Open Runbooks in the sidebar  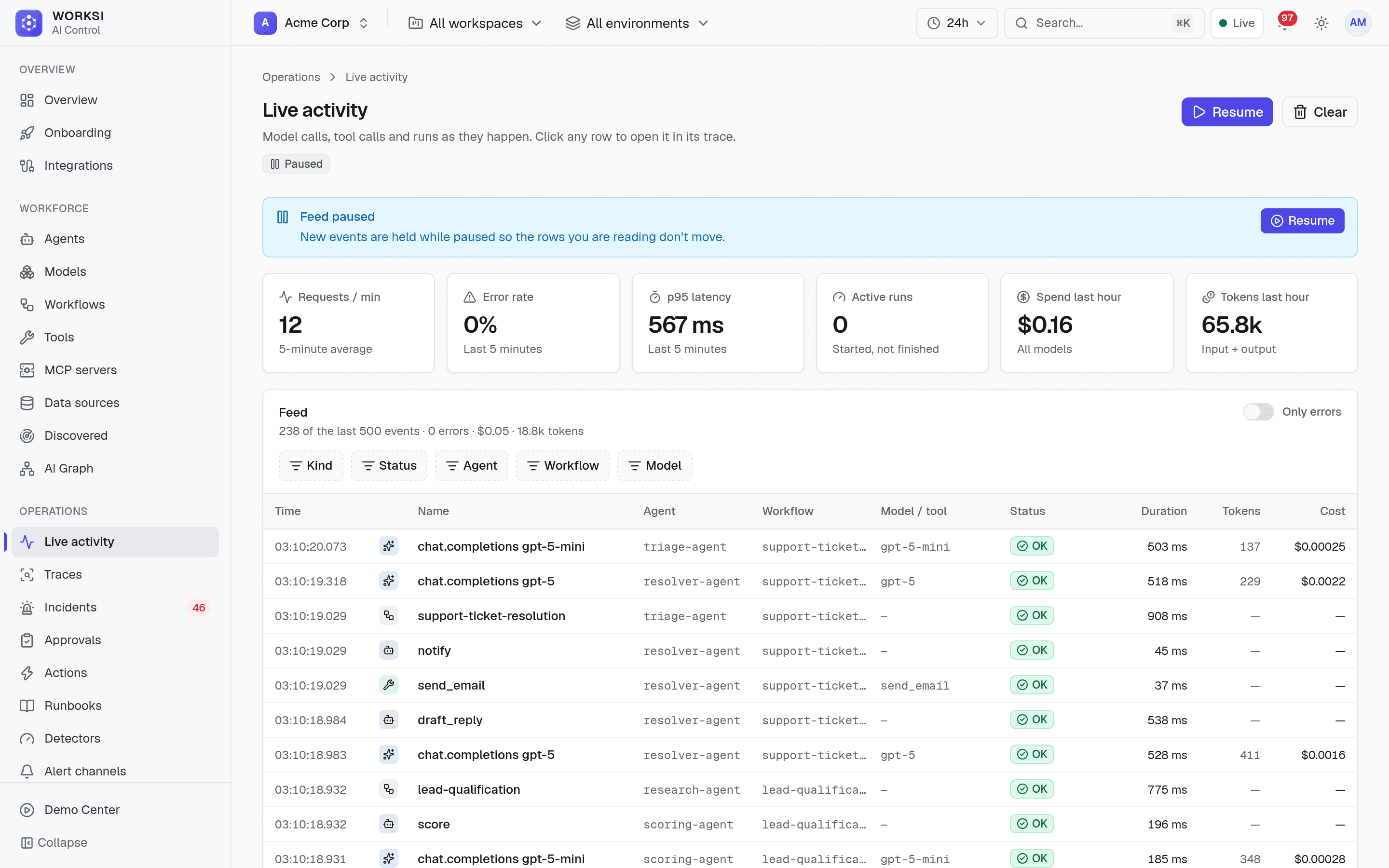point(115,705)
